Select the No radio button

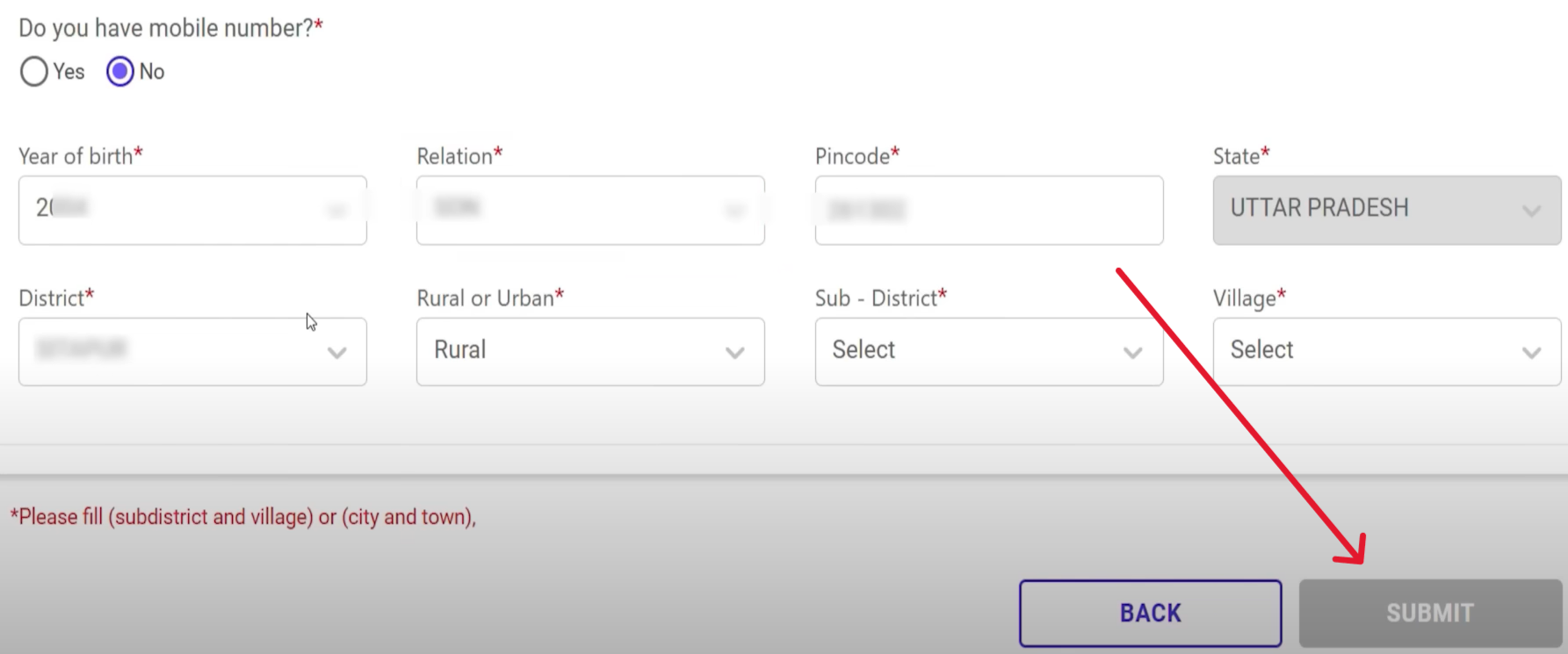[x=120, y=72]
